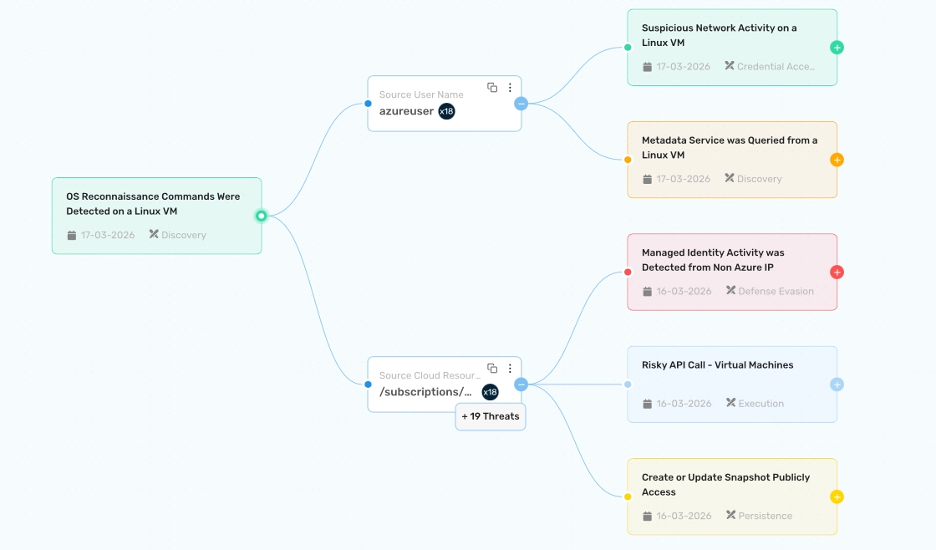The width and height of the screenshot is (936, 550).
Task: Click tactic icon beside Defense Evasion
Action: (731, 290)
